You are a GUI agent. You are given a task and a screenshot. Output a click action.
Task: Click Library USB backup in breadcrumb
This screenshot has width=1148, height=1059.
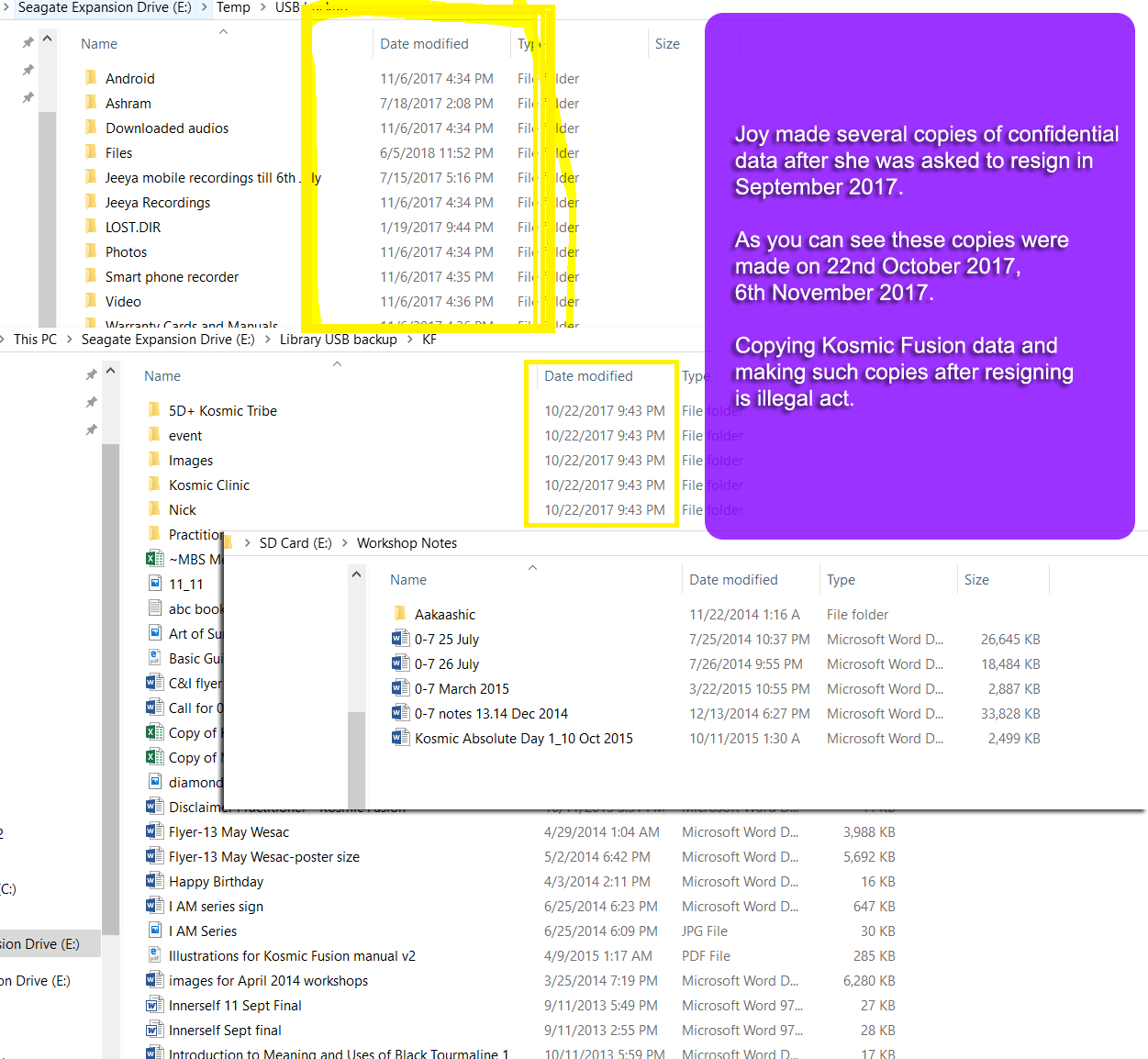click(x=339, y=340)
